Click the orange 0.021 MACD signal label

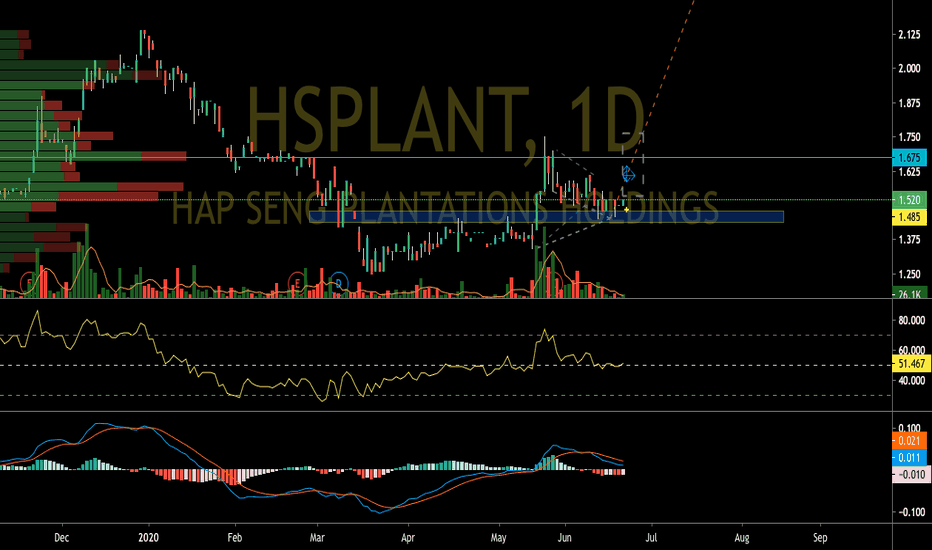(909, 441)
